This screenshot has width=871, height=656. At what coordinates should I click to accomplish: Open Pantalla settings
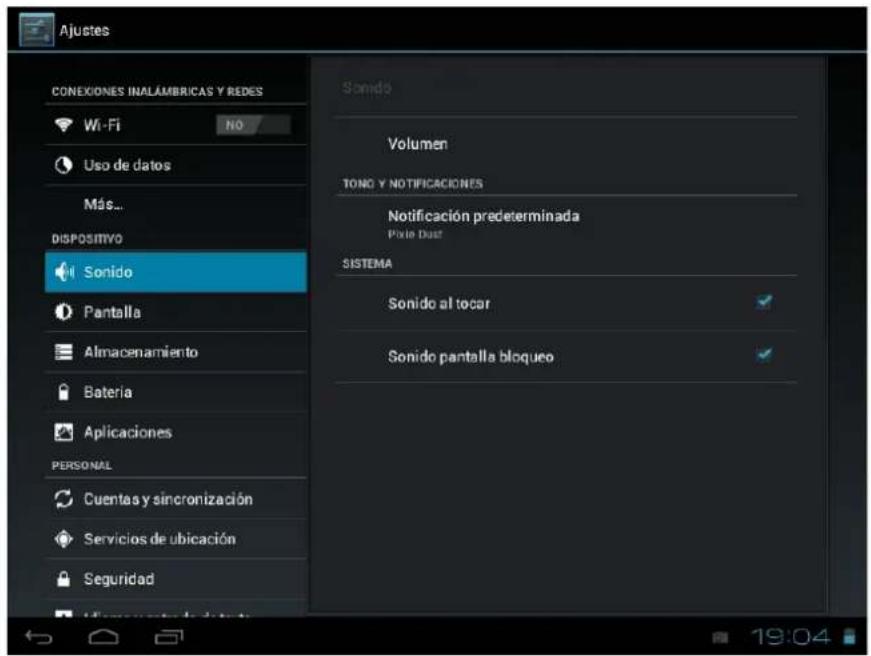click(176, 312)
